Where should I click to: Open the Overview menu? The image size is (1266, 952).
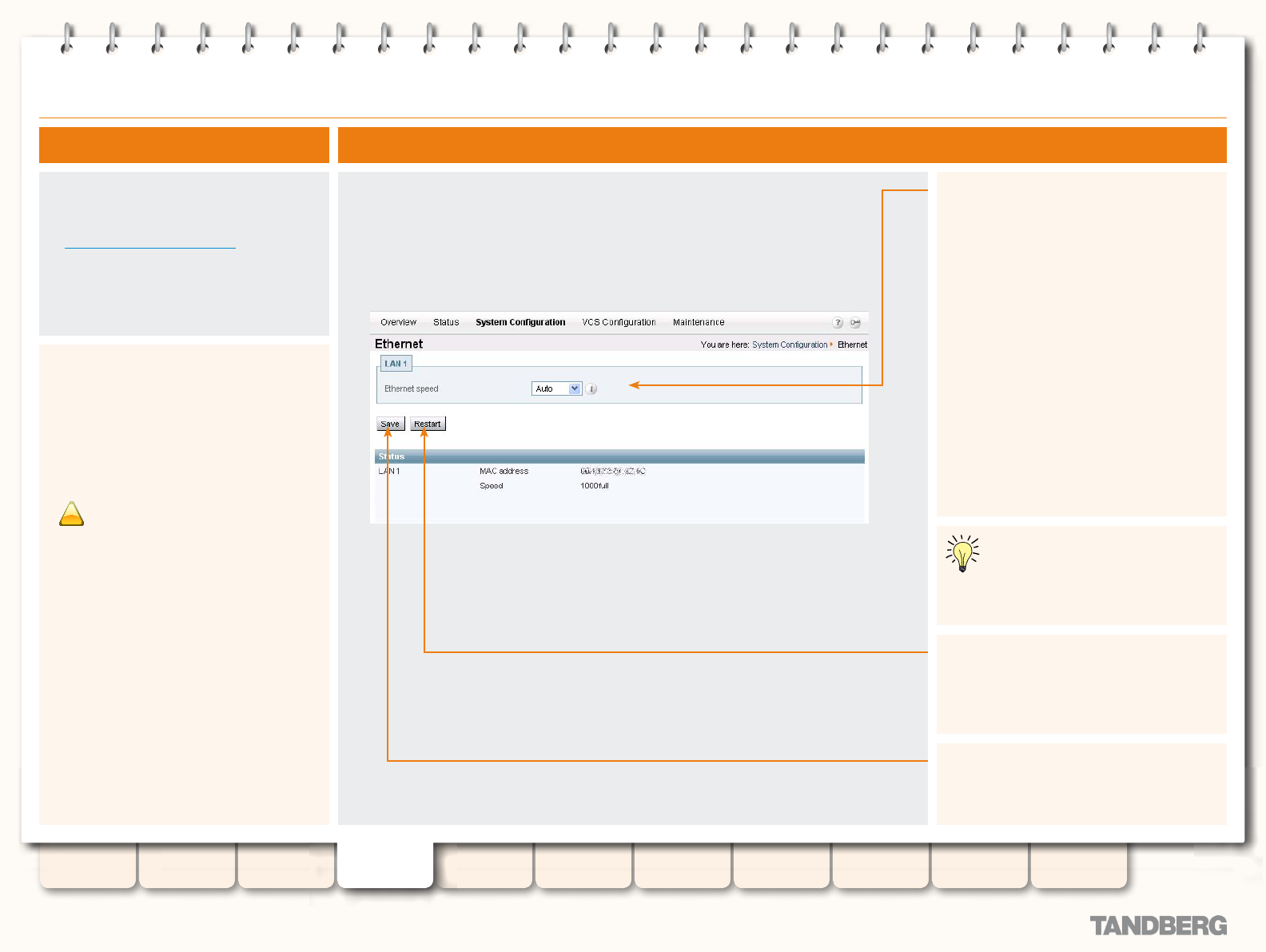398,322
